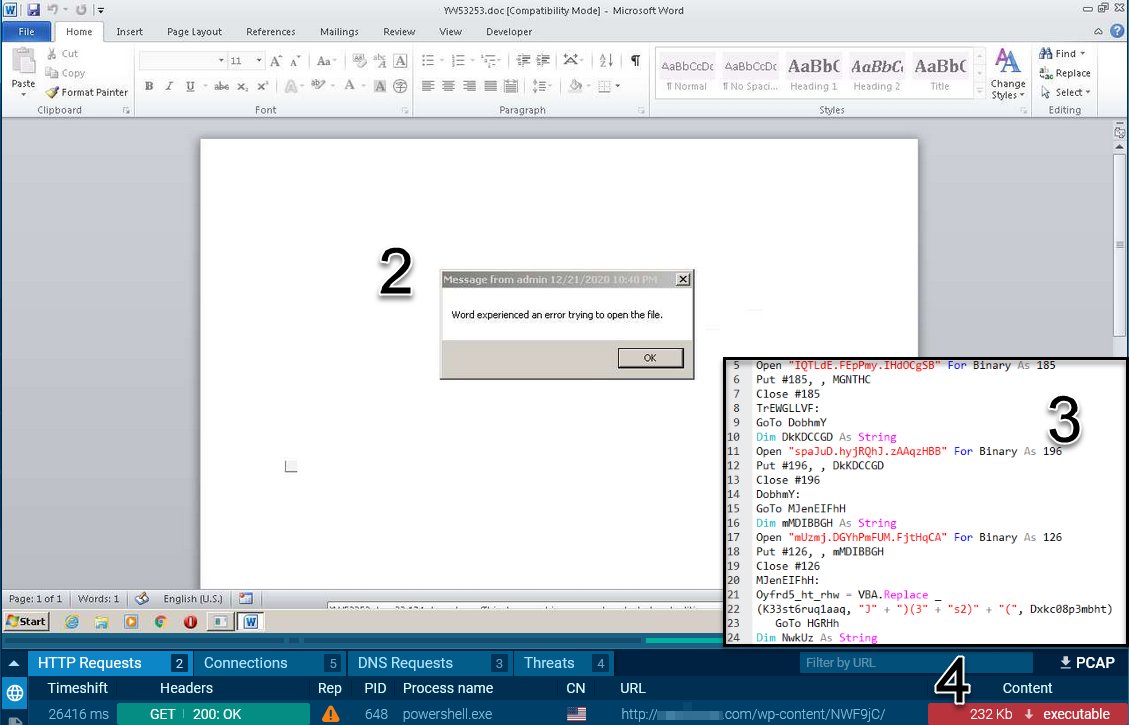
Task: Click the Copy command
Action: pos(65,73)
